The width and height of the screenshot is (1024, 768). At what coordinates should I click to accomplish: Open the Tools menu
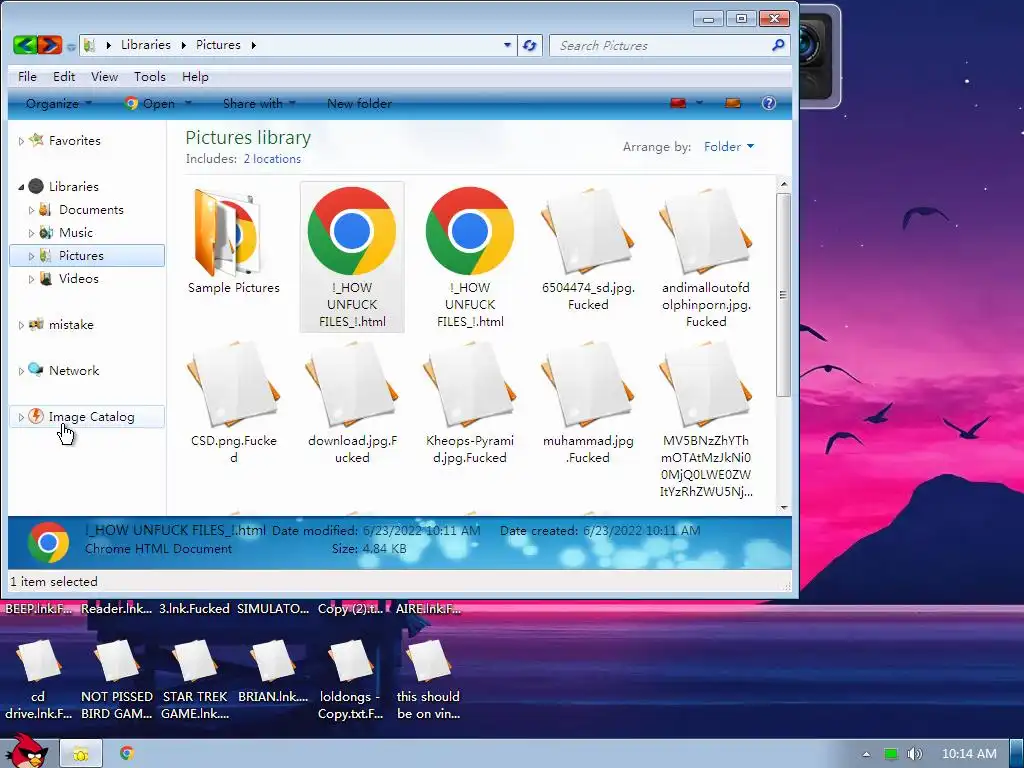pos(150,76)
